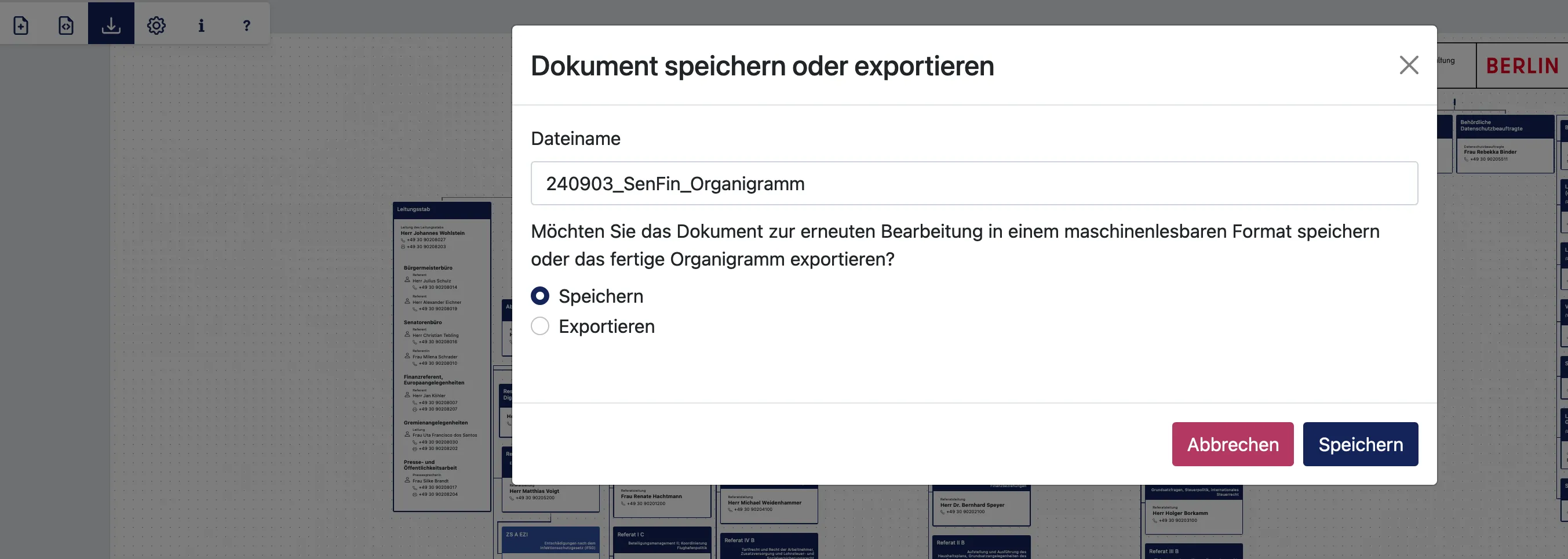Click the Gremienangelegenheiten heading
The height and width of the screenshot is (559, 1568).
(x=435, y=423)
